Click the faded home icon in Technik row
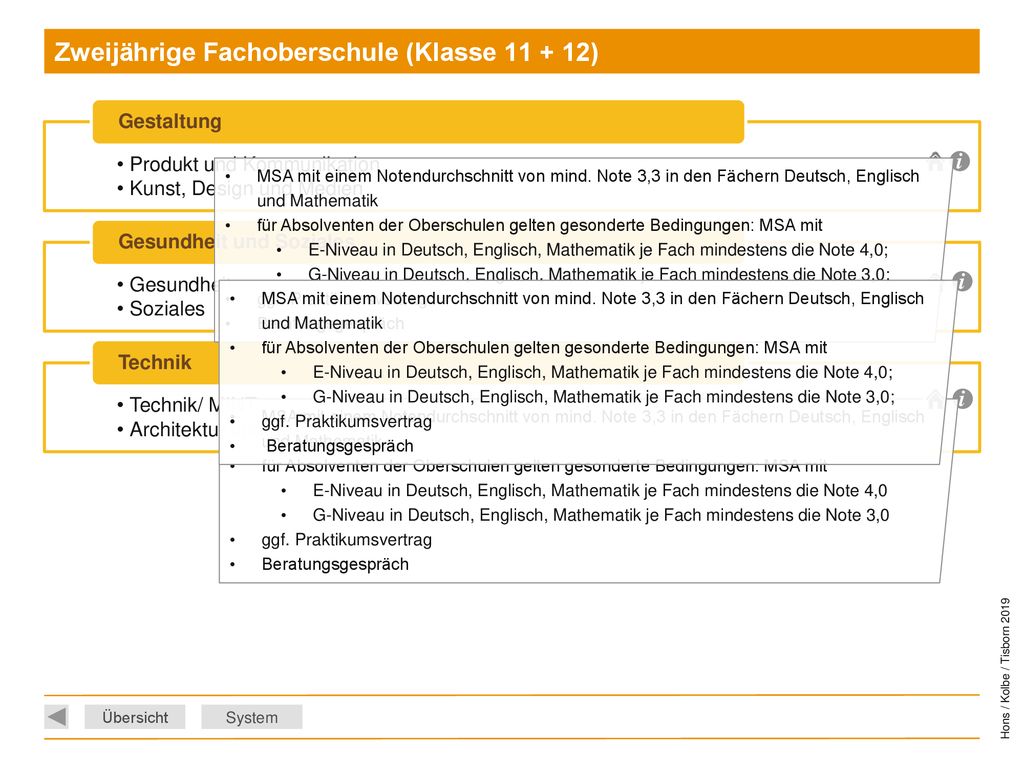 pyautogui.click(x=936, y=398)
